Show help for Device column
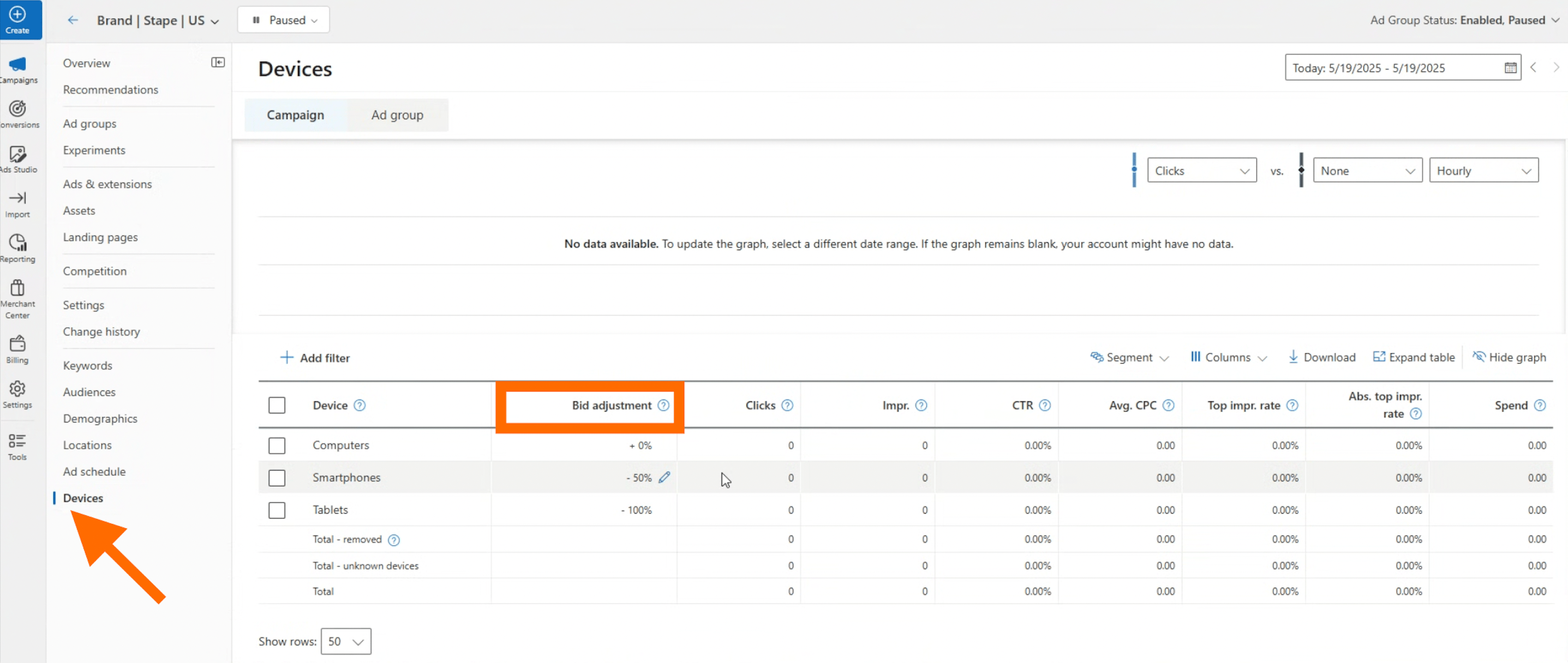The image size is (1568, 663). 360,405
